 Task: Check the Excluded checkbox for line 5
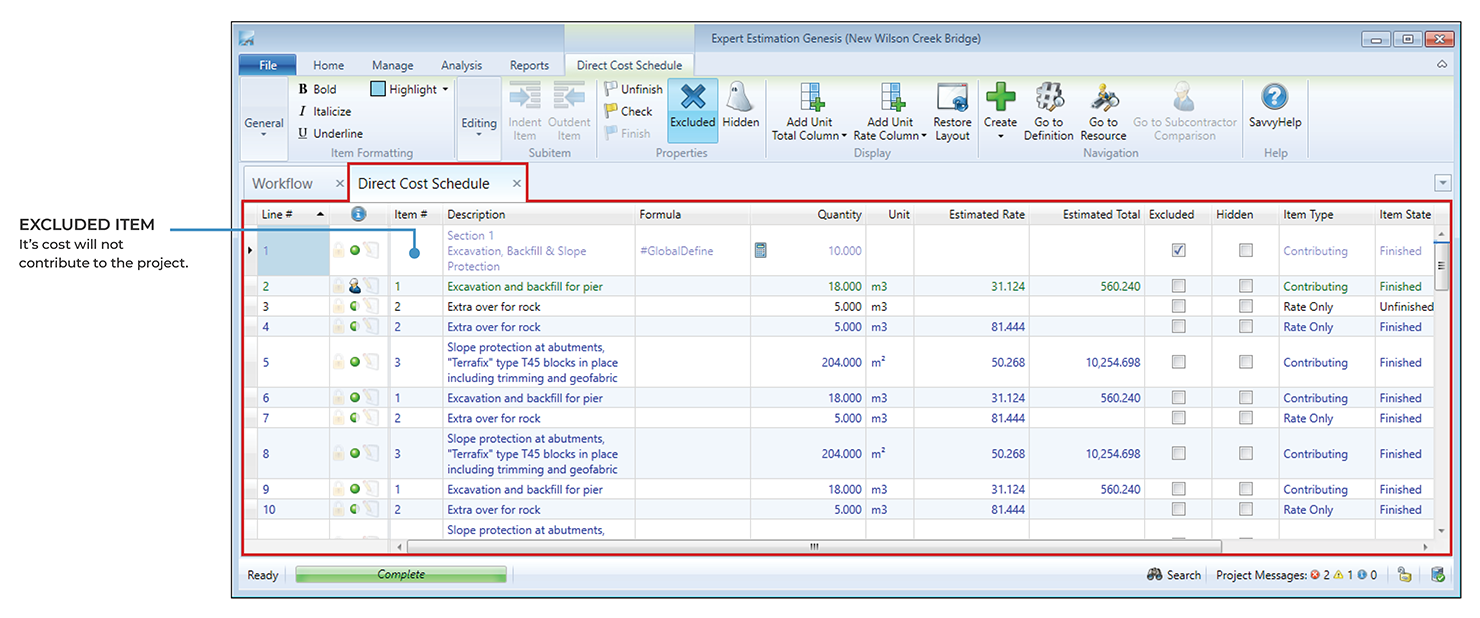click(x=1178, y=363)
